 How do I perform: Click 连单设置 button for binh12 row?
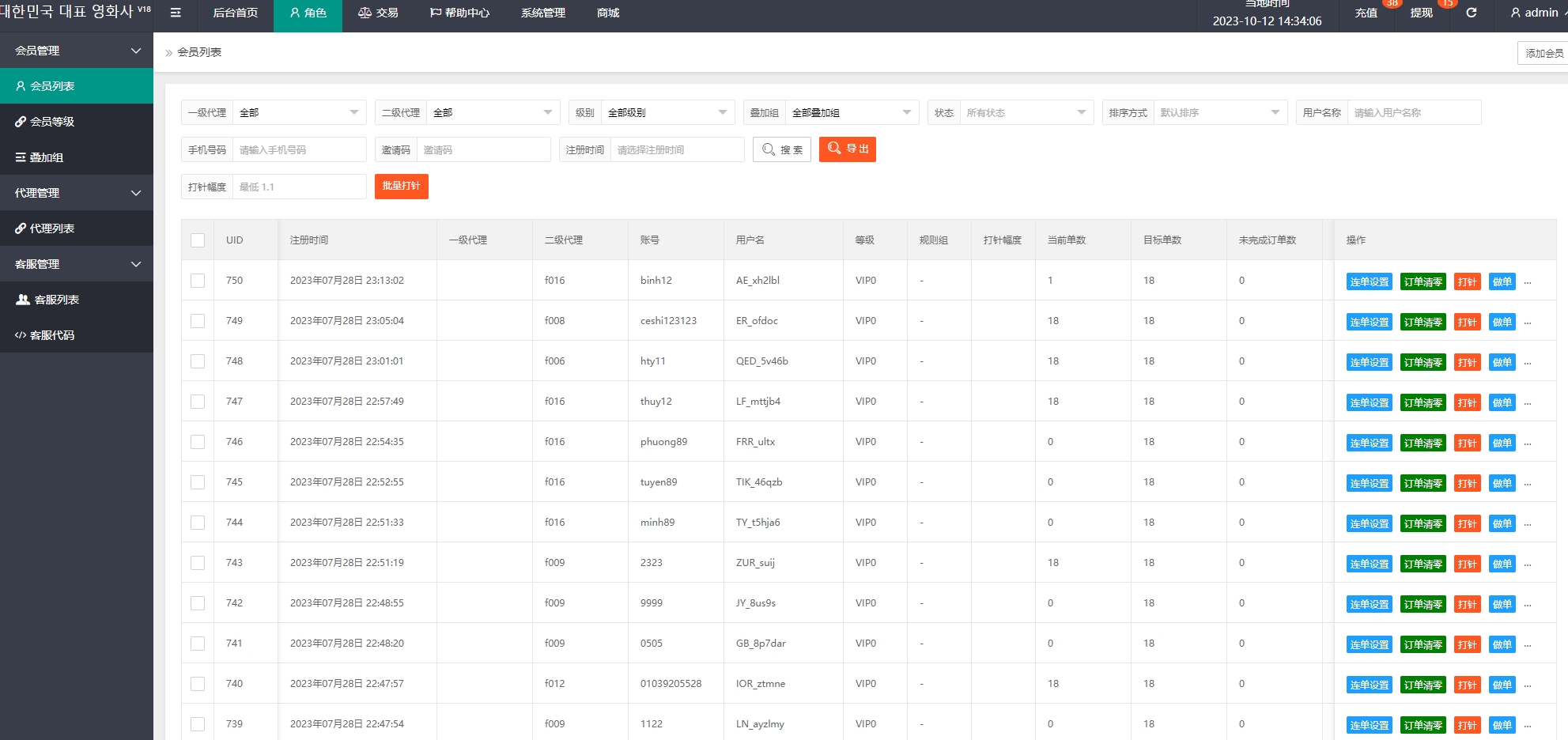pyautogui.click(x=1369, y=282)
